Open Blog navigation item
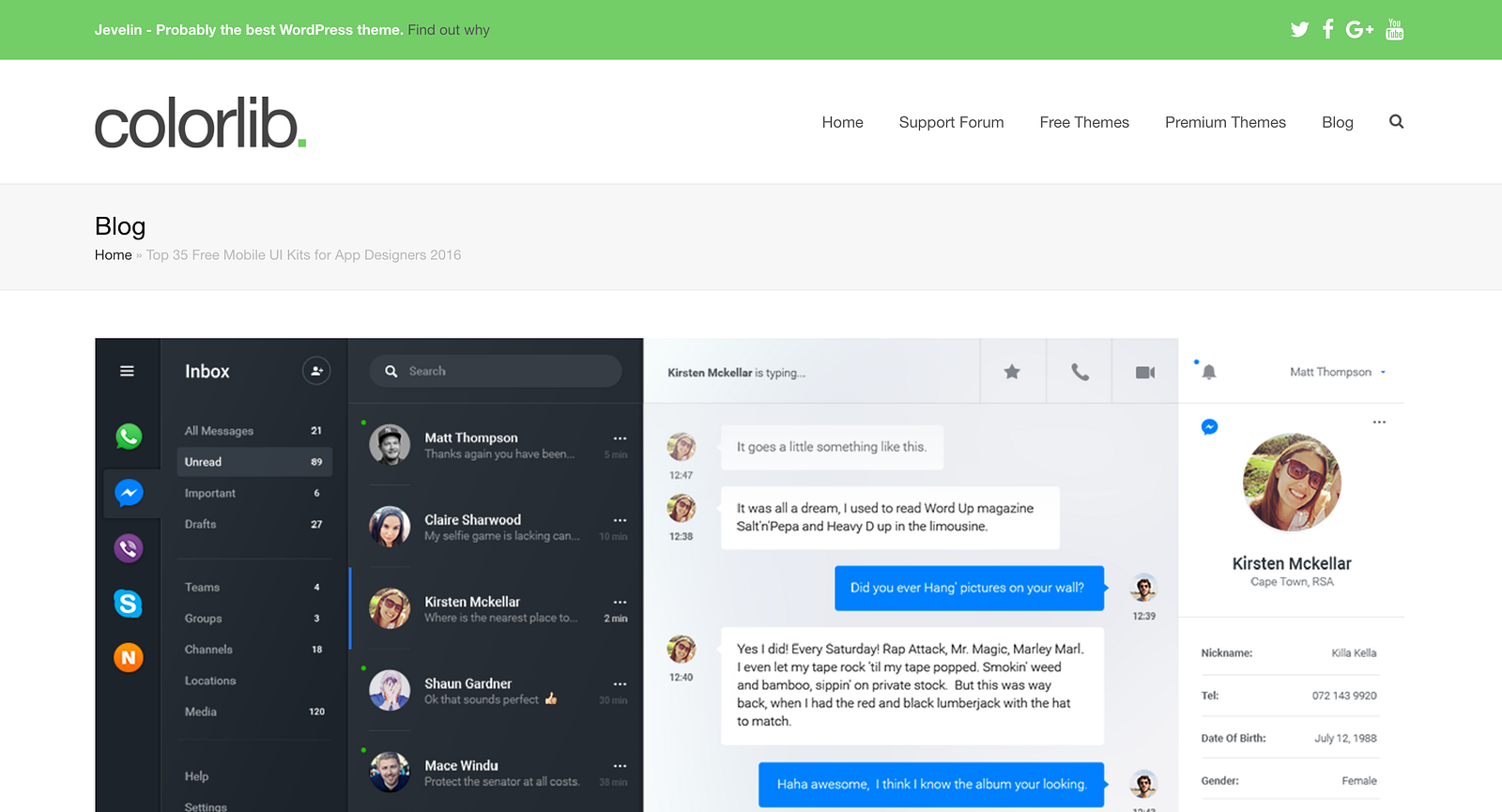 1337,122
